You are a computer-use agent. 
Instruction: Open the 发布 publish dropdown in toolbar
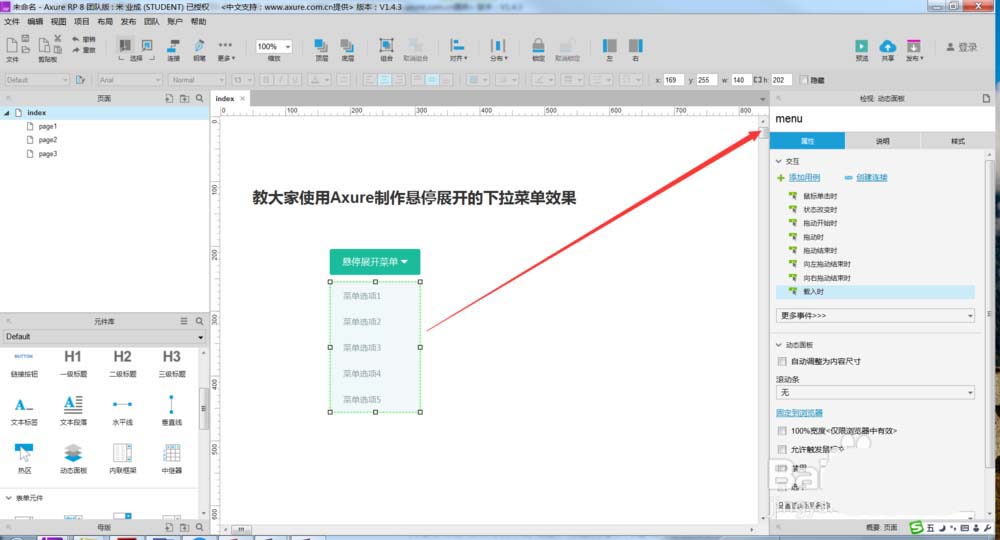coord(914,50)
